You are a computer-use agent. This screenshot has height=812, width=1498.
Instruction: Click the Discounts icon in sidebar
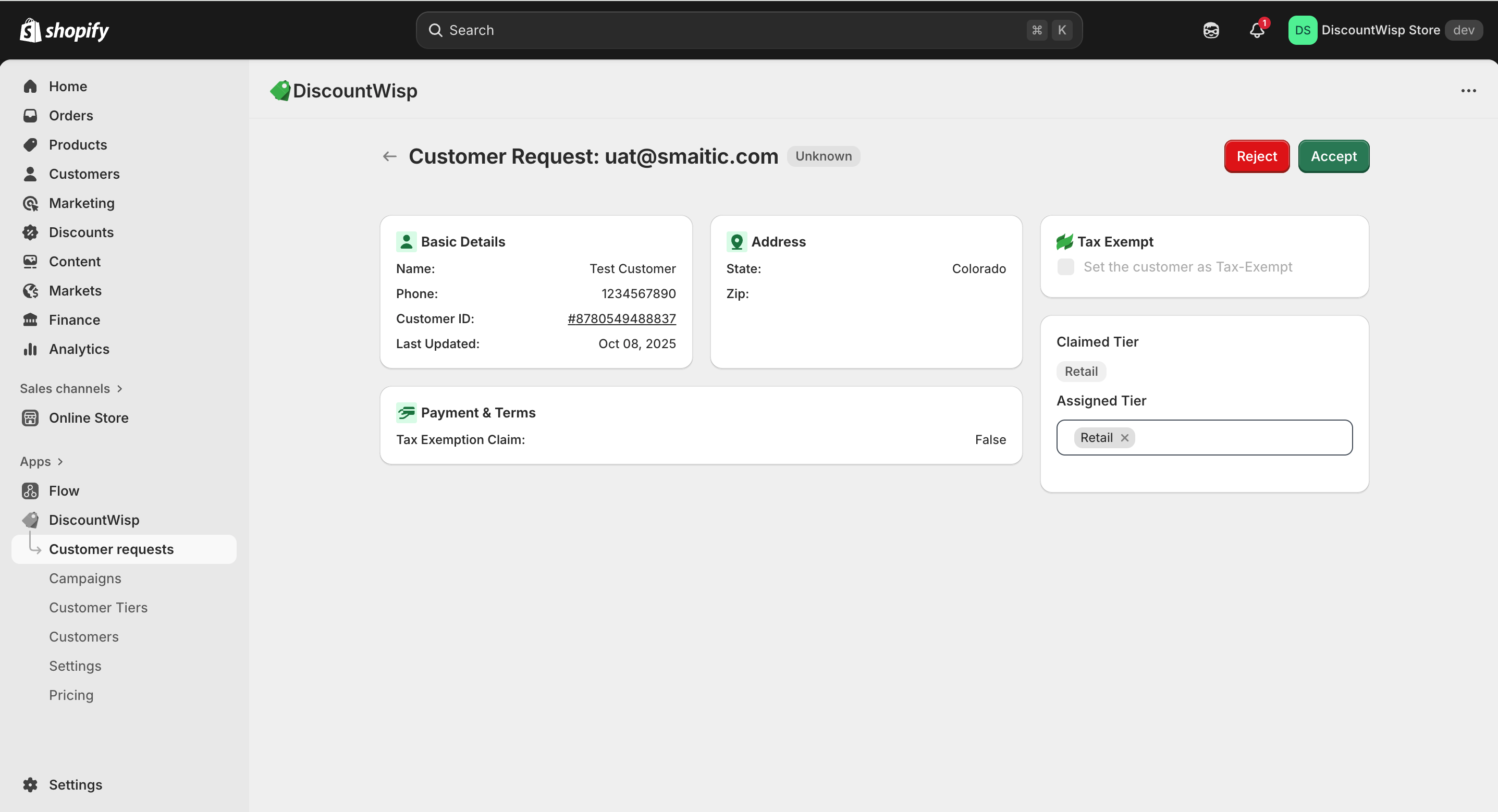click(30, 232)
